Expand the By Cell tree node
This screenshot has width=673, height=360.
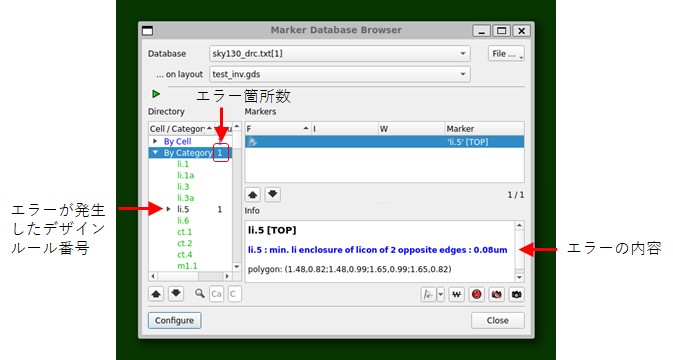point(155,141)
